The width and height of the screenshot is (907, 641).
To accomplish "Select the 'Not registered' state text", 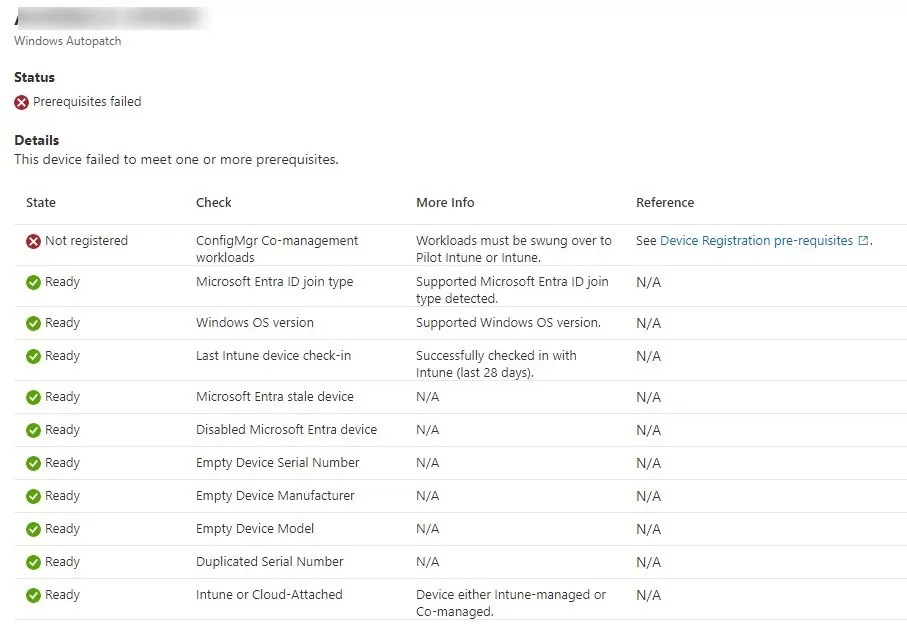I will (x=86, y=241).
